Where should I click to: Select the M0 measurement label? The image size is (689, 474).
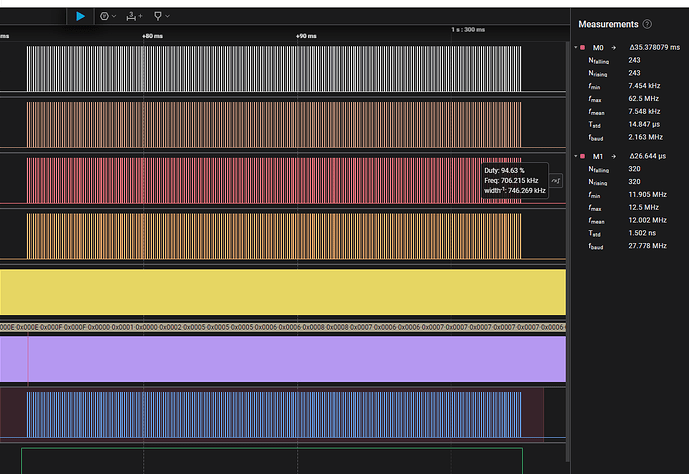coord(599,47)
